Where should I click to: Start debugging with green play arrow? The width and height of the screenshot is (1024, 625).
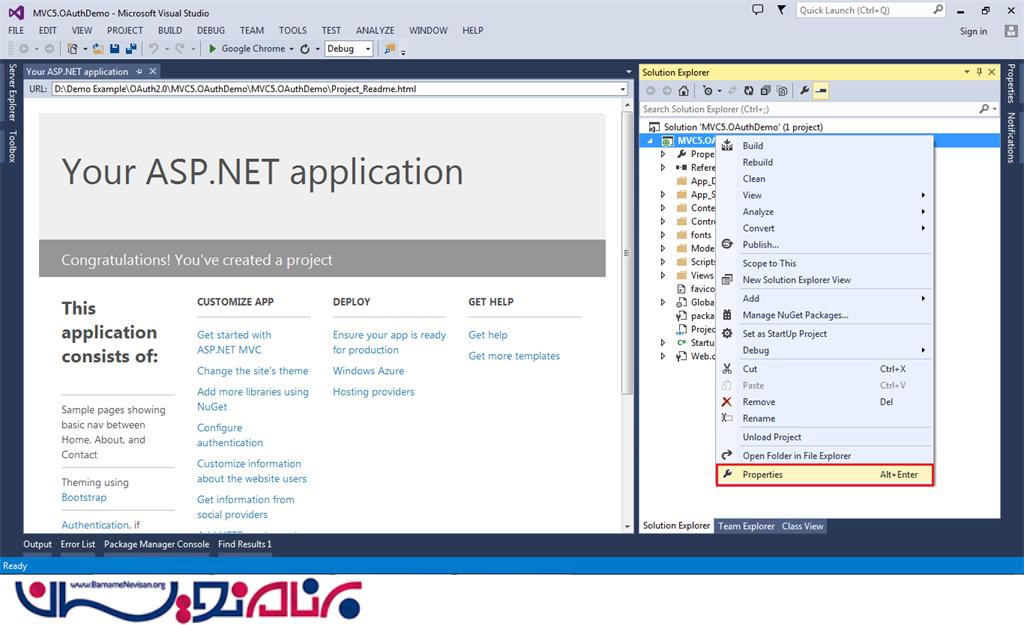[211, 48]
